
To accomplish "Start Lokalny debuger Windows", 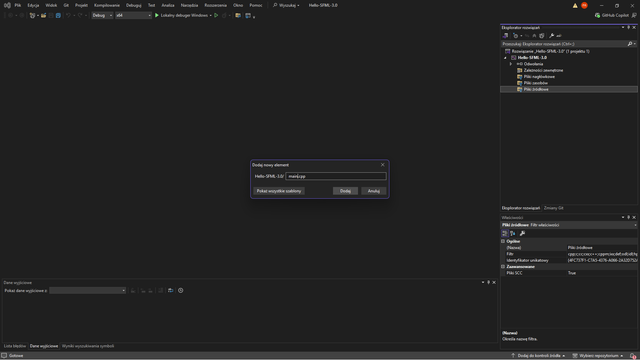I will [181, 16].
